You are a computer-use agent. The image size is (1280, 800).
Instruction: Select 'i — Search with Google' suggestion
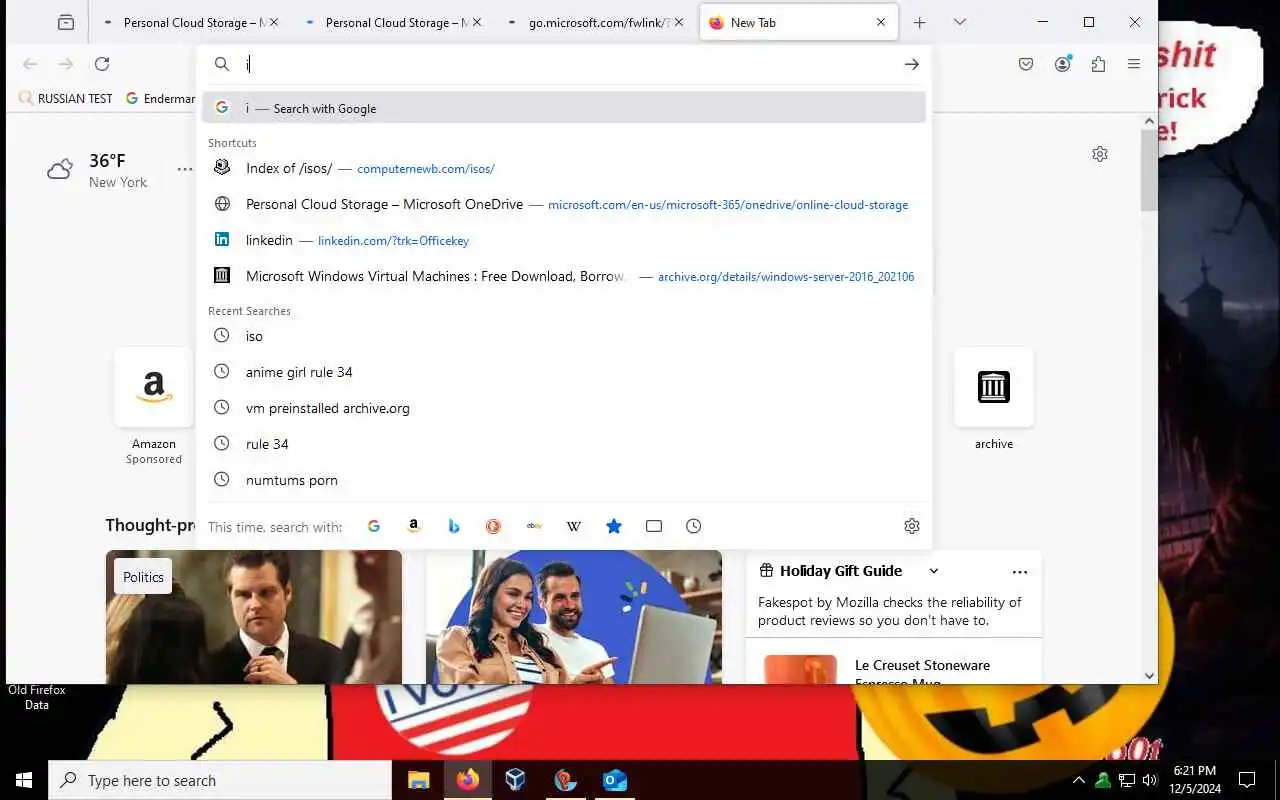564,108
